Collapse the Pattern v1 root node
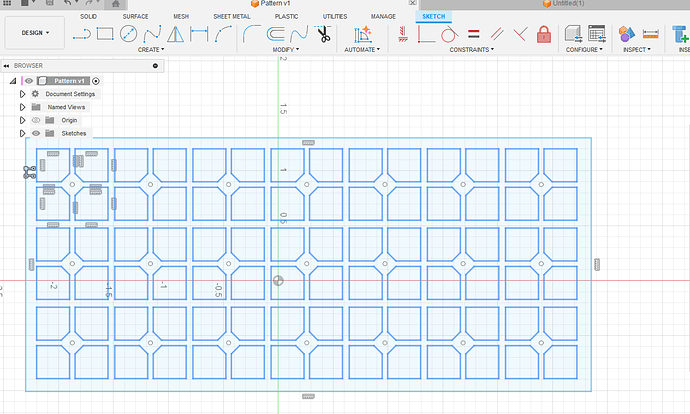 point(13,81)
